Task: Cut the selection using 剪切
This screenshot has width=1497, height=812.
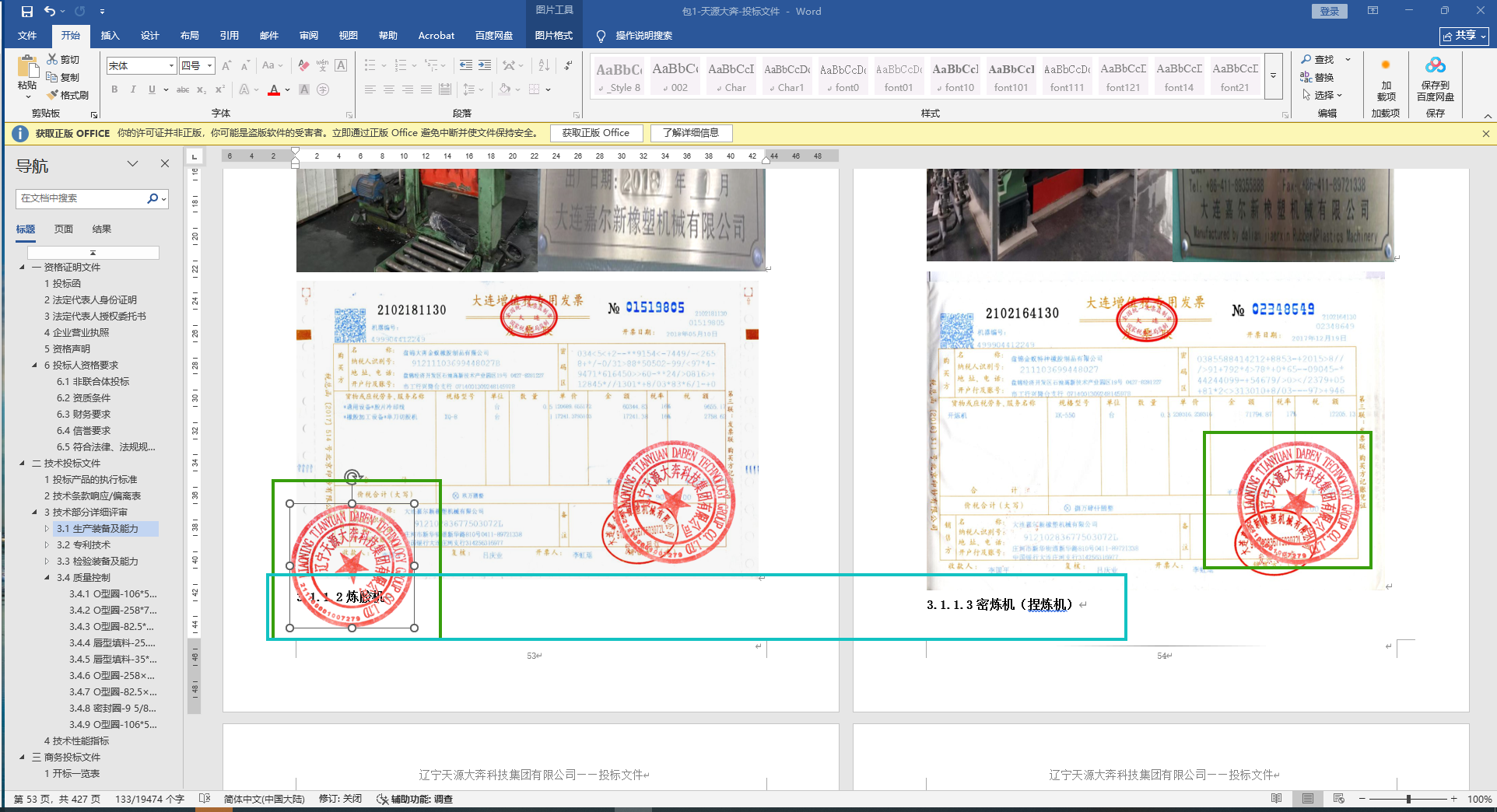Action: coord(63,59)
